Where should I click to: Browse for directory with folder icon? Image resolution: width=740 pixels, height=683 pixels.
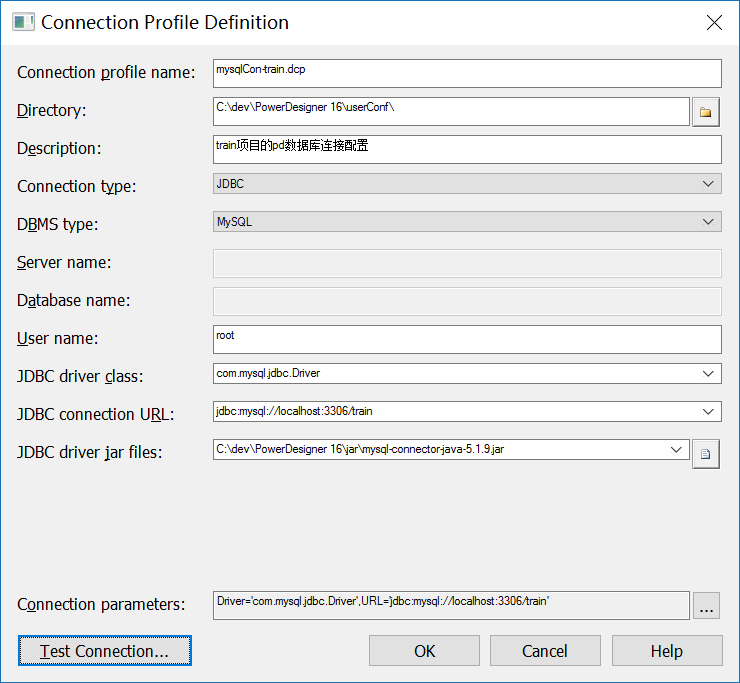706,112
